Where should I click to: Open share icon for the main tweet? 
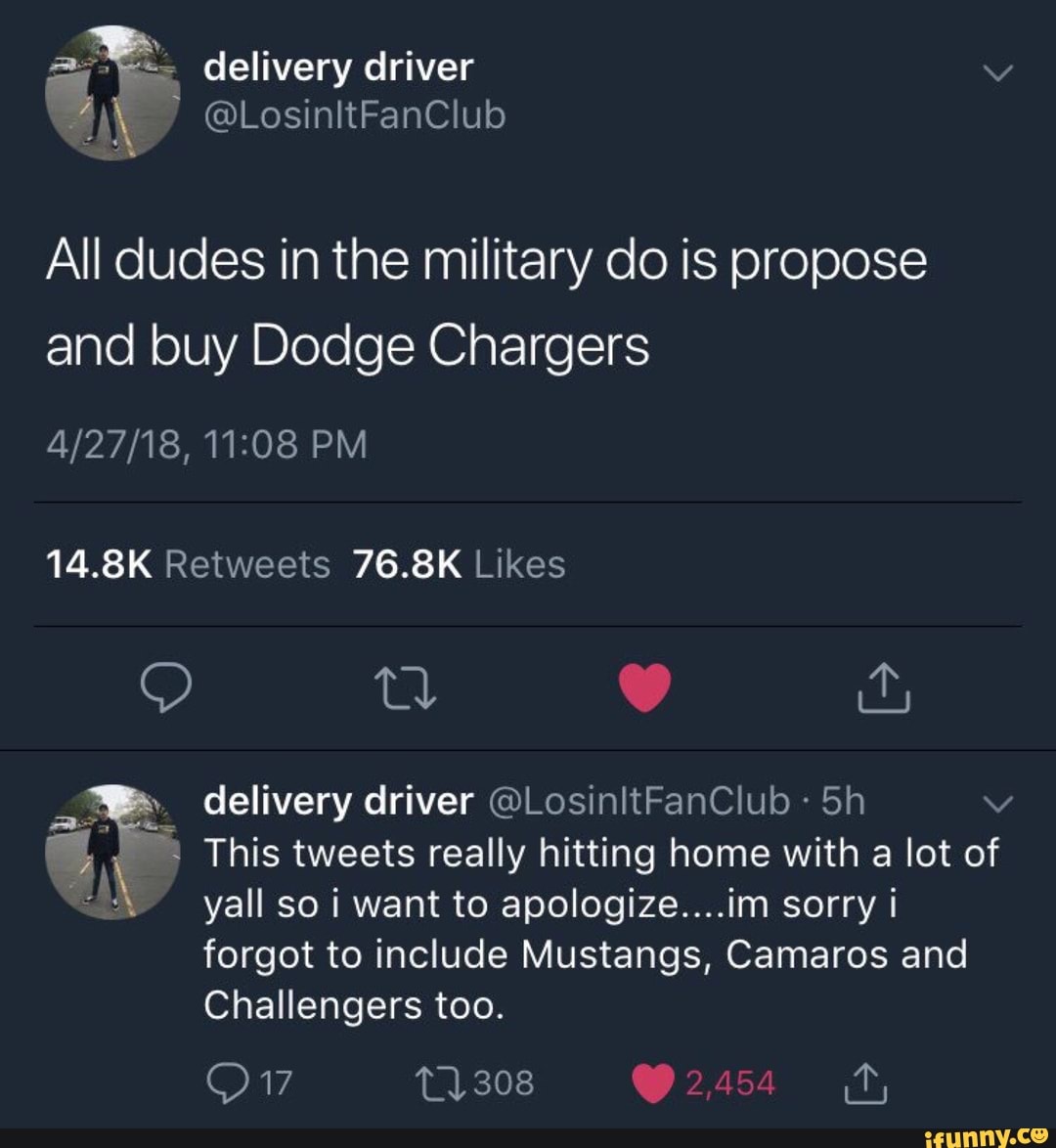tap(883, 687)
